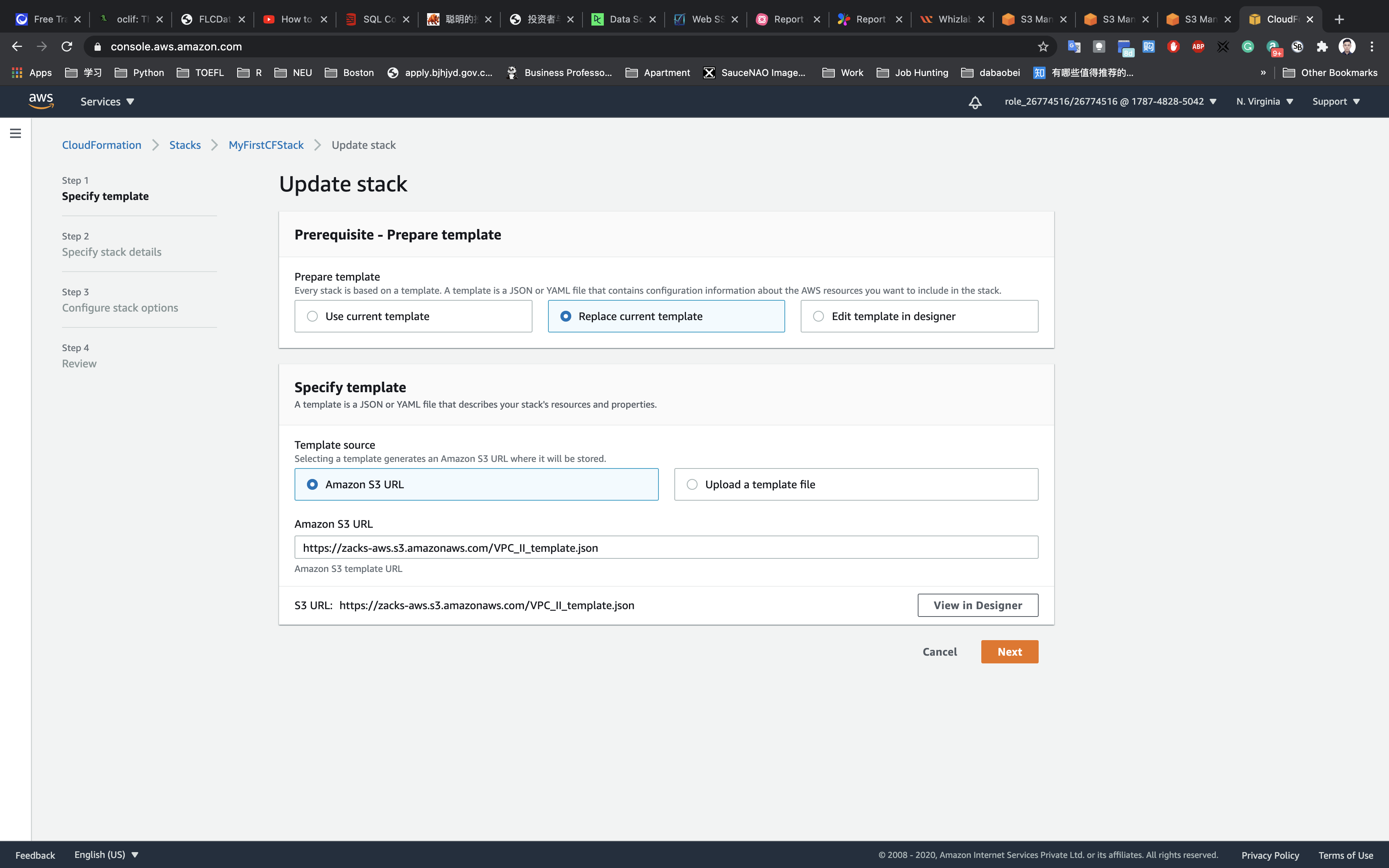Open the AWS notifications bell
Viewport: 1389px width, 868px height.
[975, 102]
